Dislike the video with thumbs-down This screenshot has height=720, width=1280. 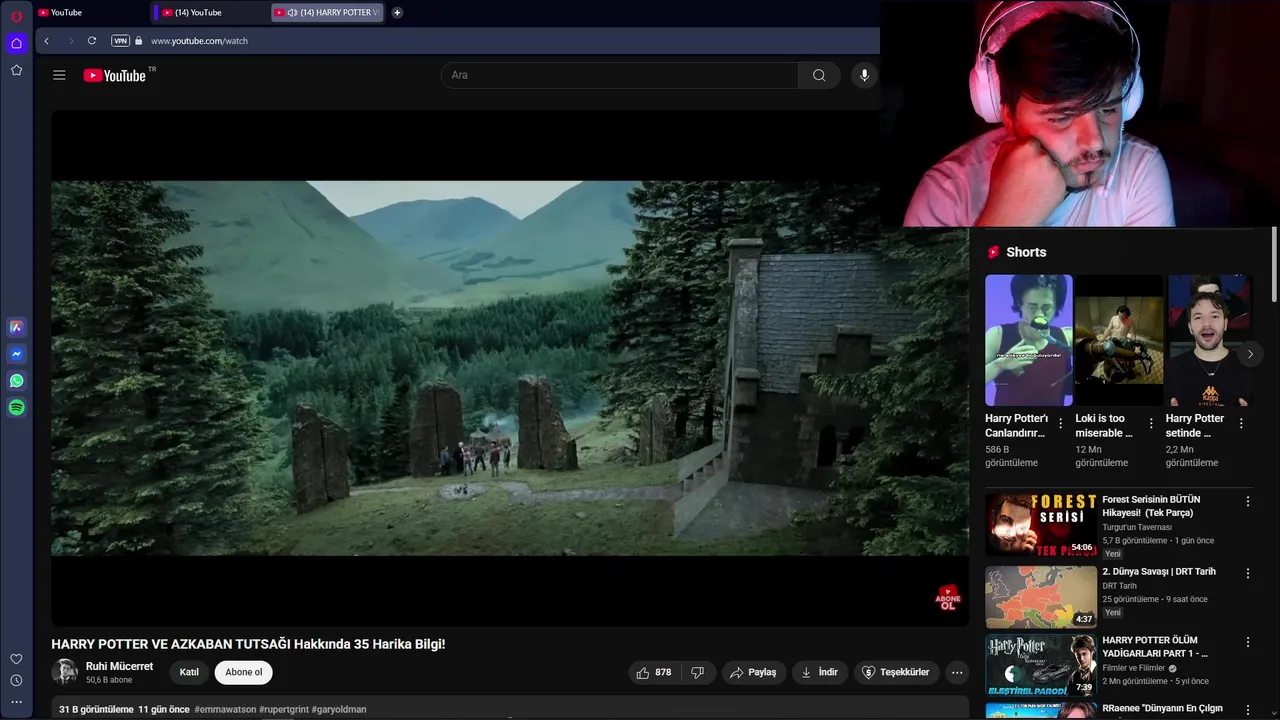pos(698,672)
